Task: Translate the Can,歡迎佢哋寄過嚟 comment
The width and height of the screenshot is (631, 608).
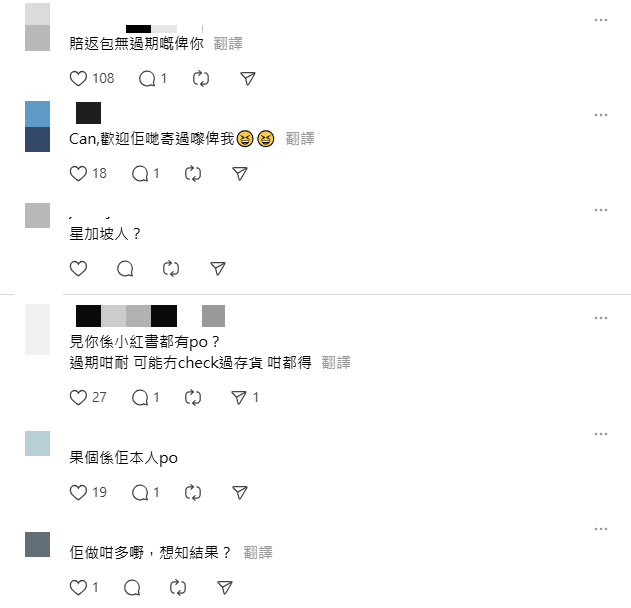Action: (x=300, y=139)
